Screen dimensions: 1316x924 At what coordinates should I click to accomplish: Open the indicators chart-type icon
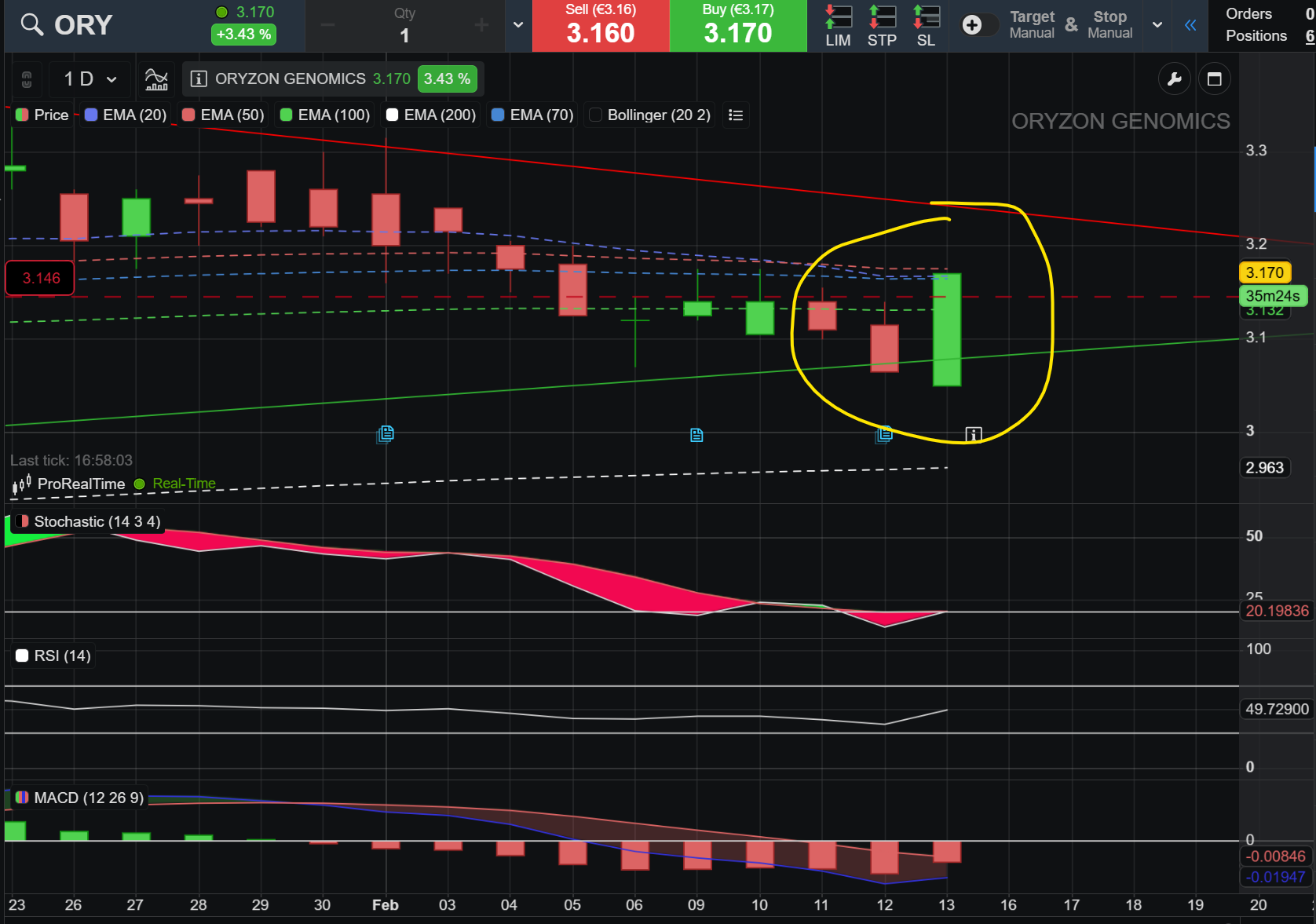pyautogui.click(x=156, y=79)
